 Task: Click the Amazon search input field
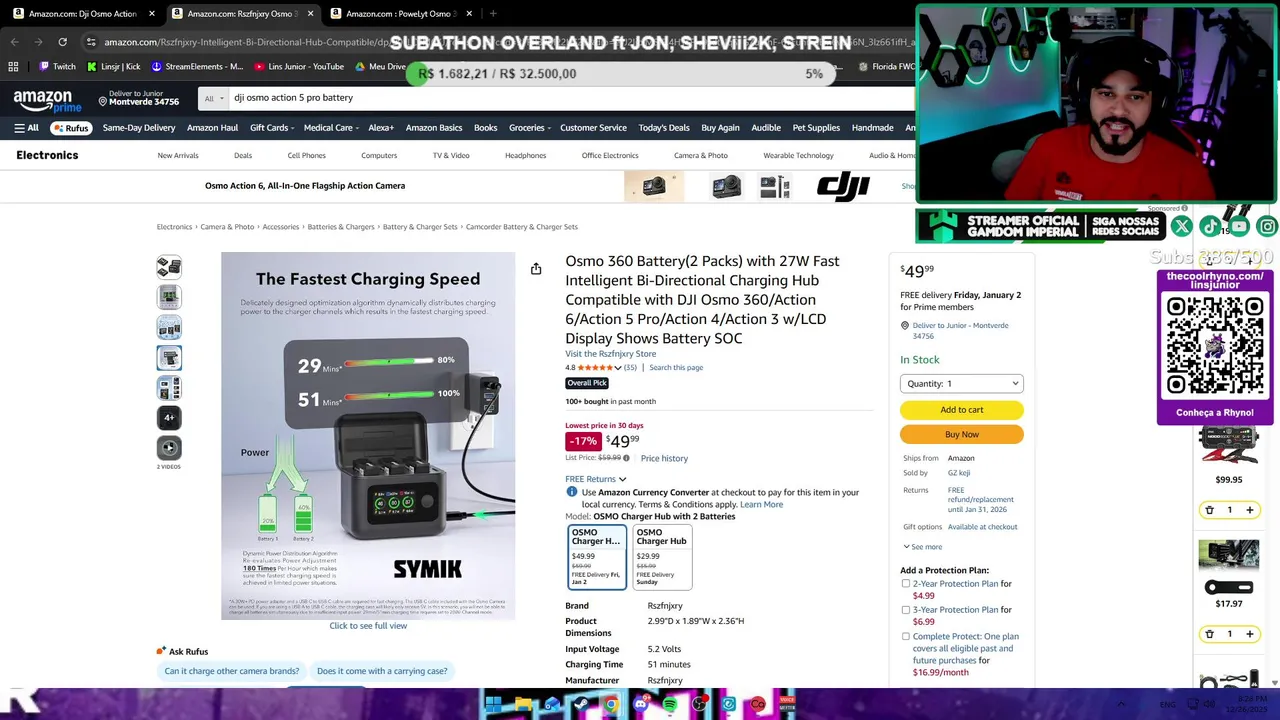[x=570, y=98]
